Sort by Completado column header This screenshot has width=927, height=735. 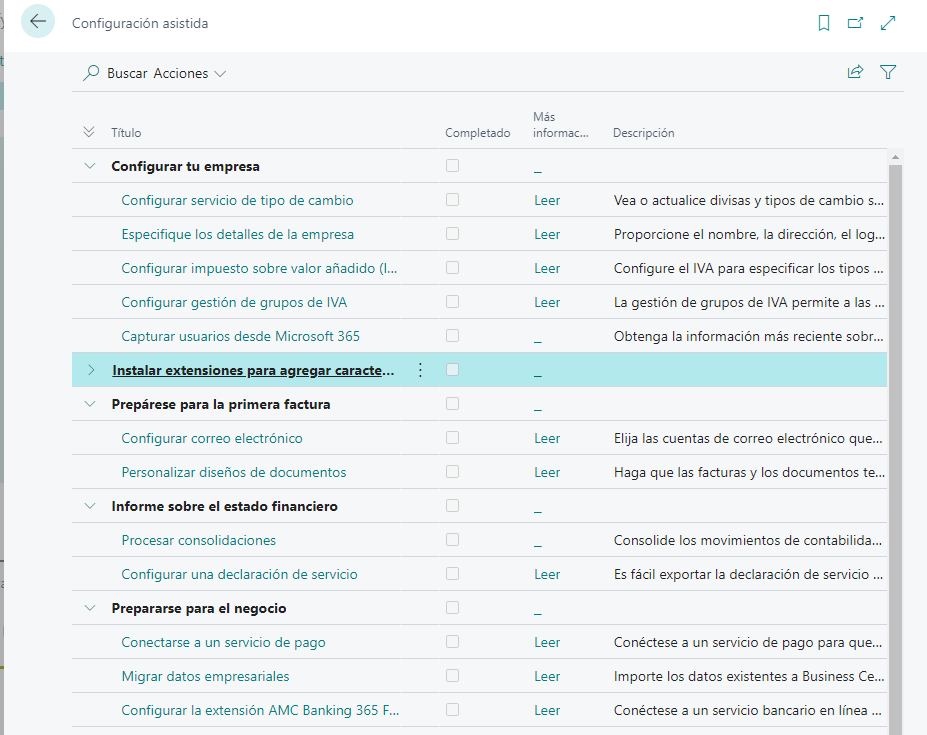coord(478,132)
